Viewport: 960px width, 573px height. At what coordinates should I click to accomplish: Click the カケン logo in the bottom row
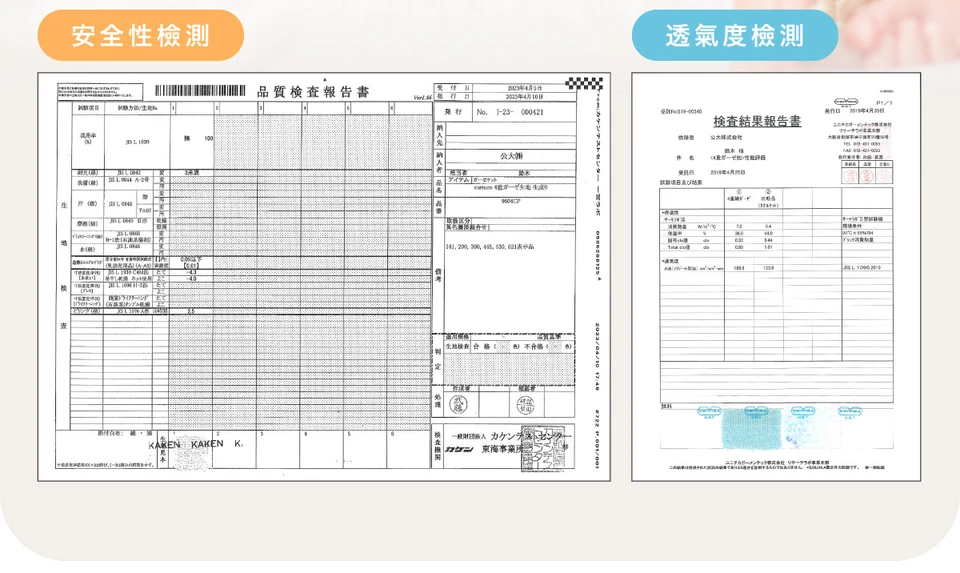click(458, 449)
